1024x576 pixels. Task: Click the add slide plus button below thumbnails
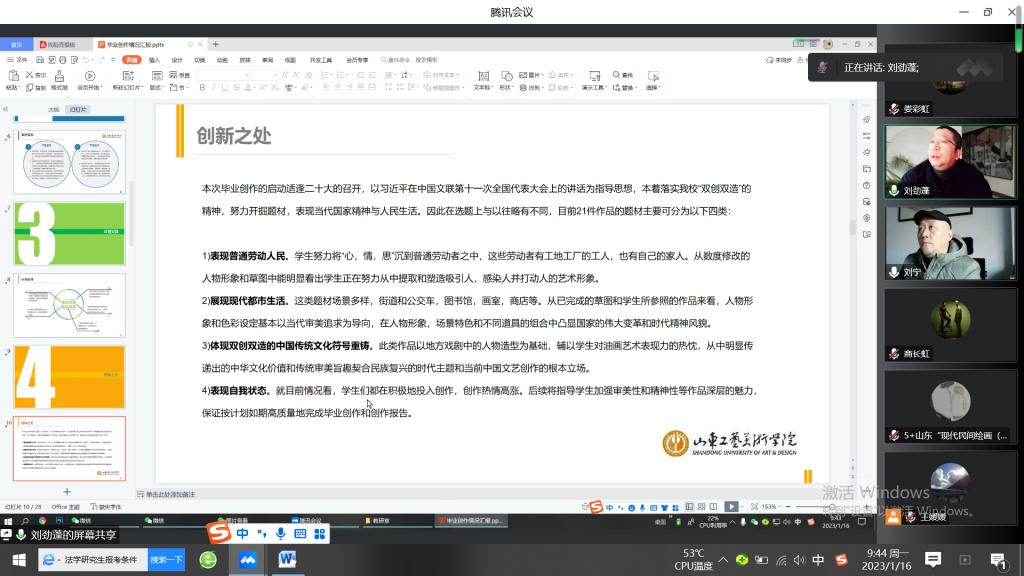67,492
